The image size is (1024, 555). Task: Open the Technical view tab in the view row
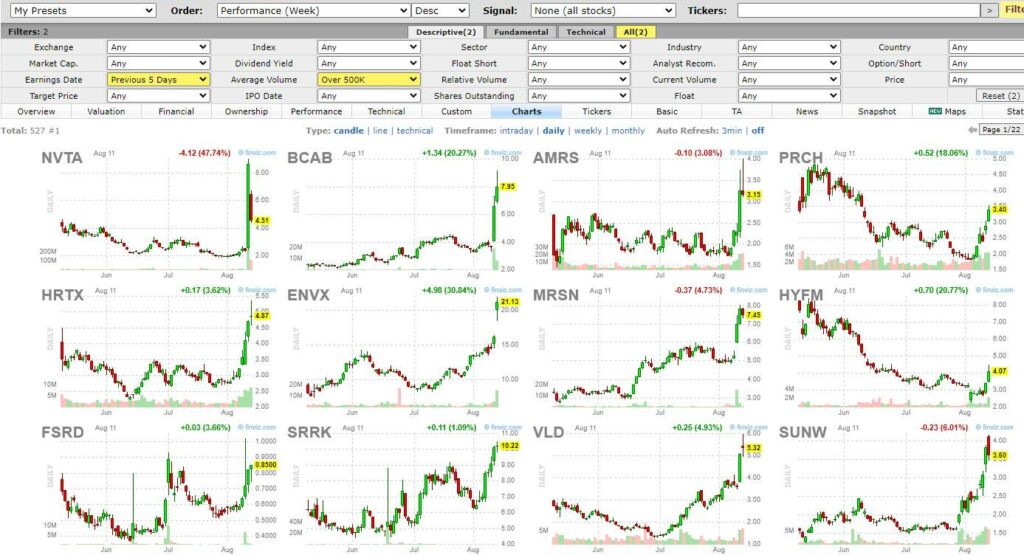(x=386, y=112)
